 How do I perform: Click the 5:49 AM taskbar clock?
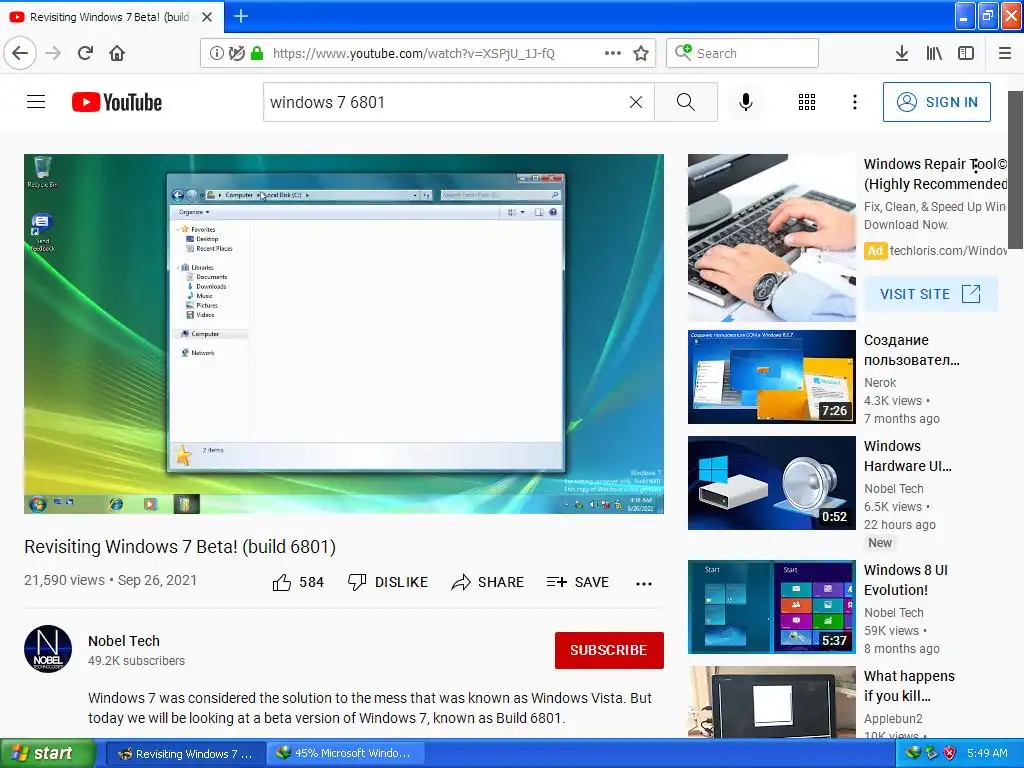point(987,753)
